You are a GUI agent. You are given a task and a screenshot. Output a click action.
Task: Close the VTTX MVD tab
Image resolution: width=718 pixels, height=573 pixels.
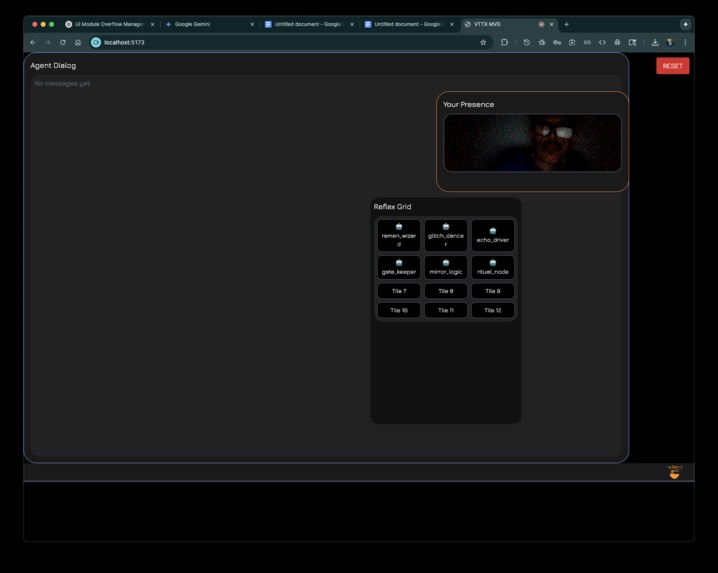coord(551,24)
